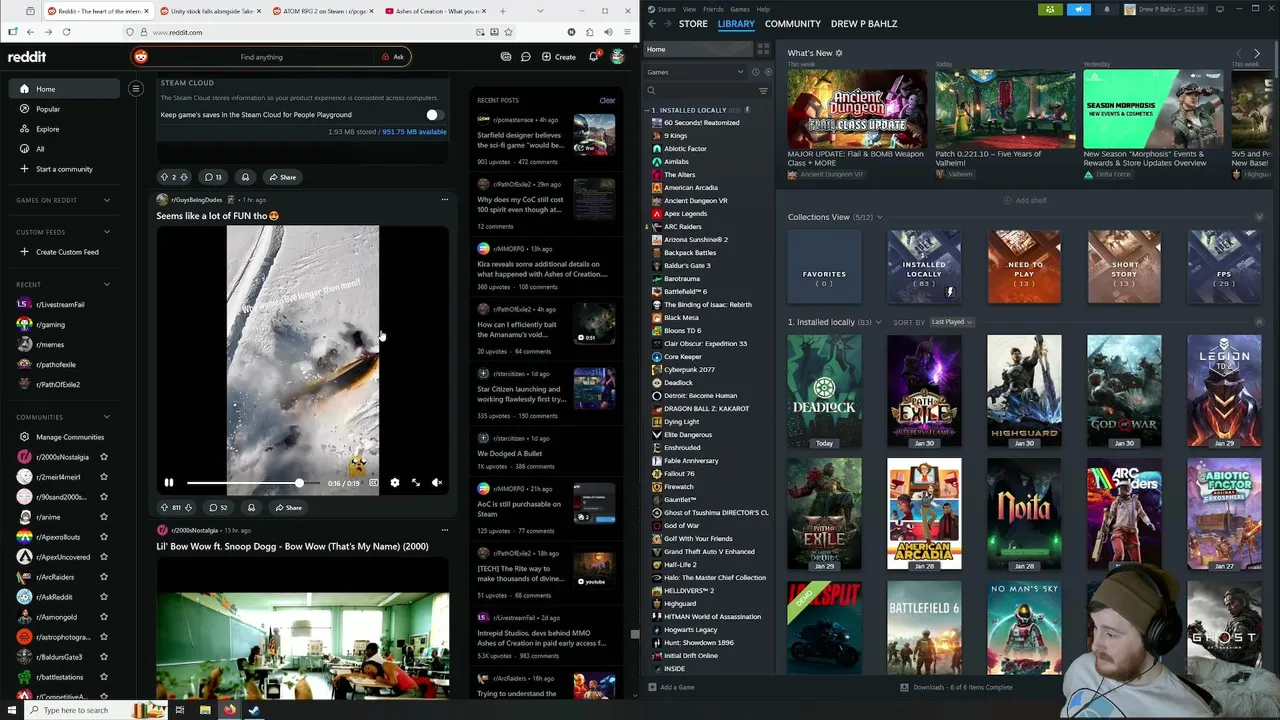The image size is (1280, 720).
Task: Open the Steam 'View' menu
Action: coord(689,9)
